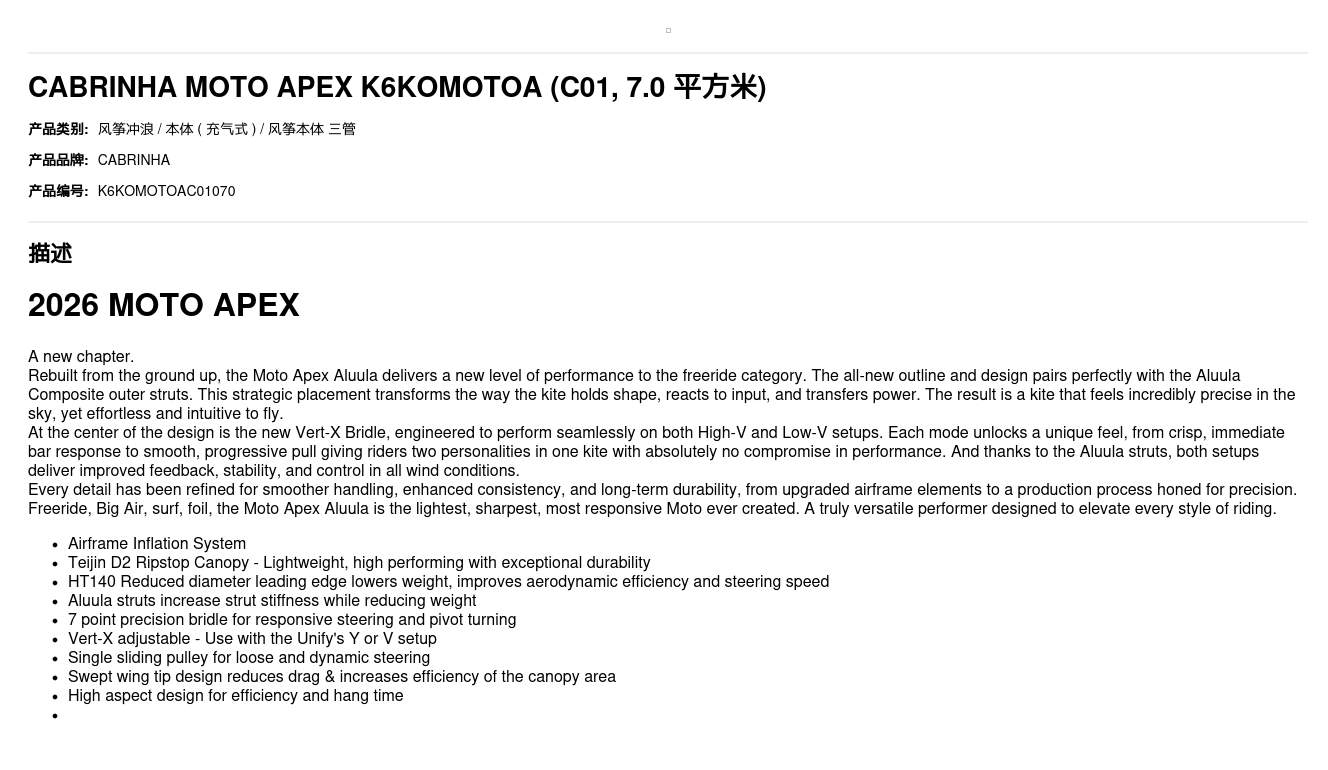Click the CABRINHA brand name value
The image size is (1328, 770).
133,160
